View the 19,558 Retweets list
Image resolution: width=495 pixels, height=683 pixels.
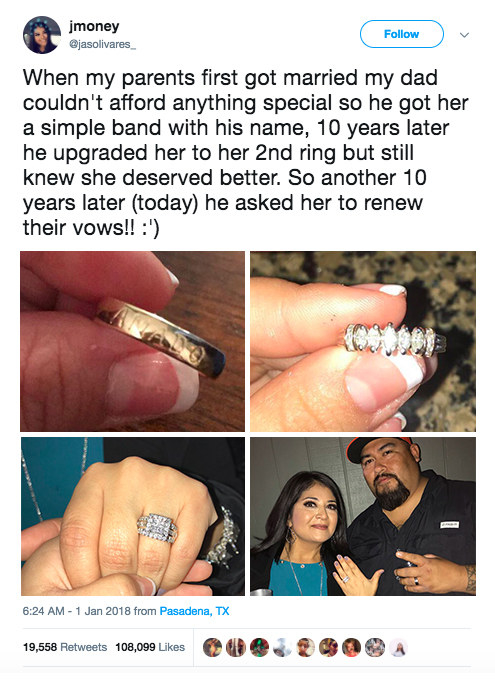point(65,647)
